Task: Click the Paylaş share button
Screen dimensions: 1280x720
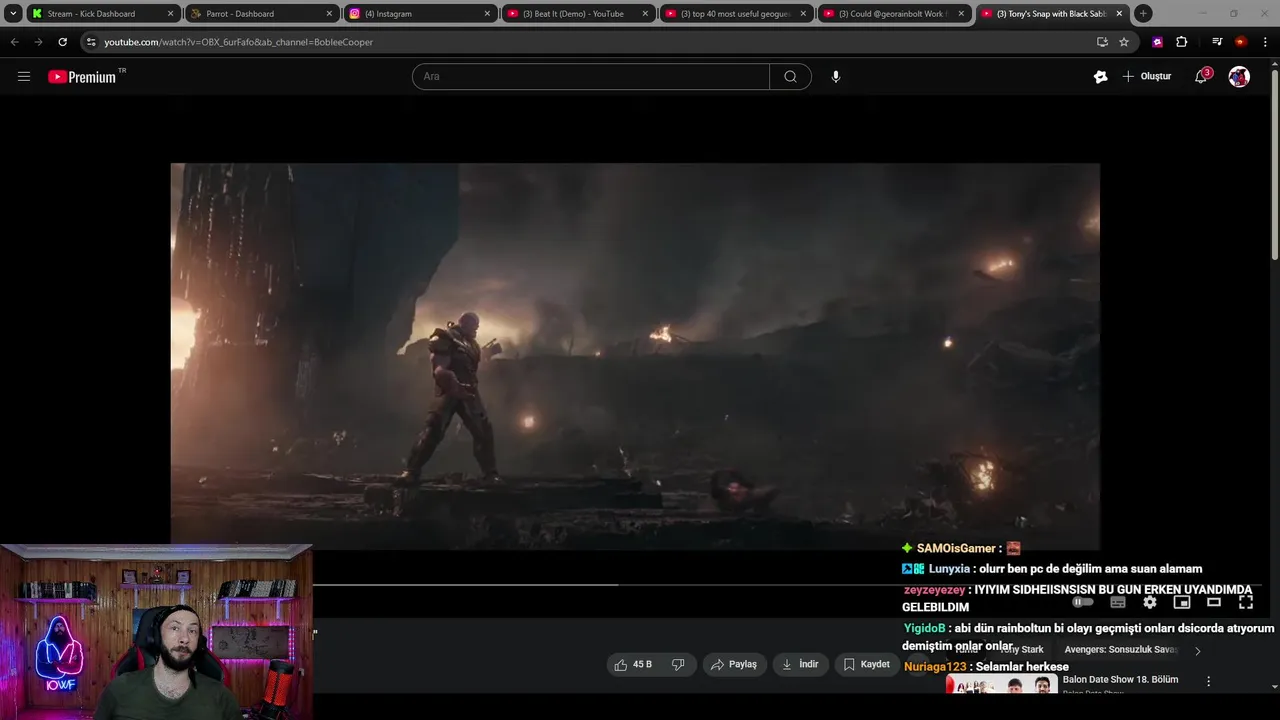Action: point(733,664)
